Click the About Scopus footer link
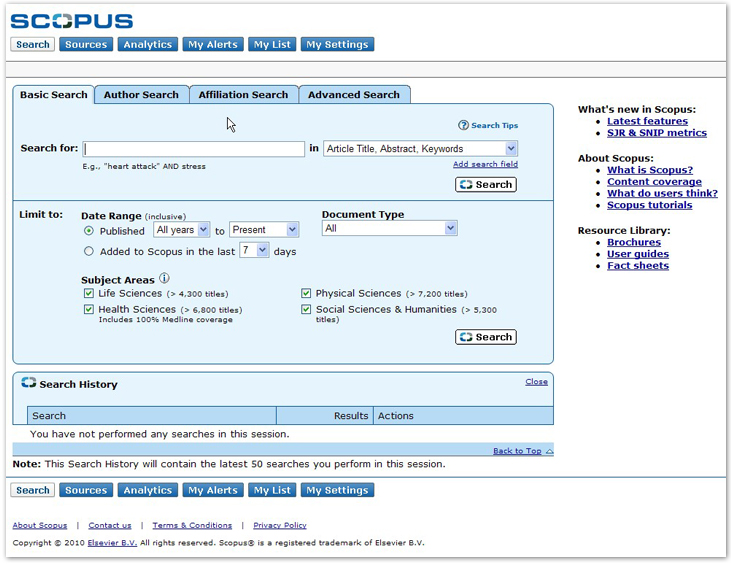 click(40, 525)
